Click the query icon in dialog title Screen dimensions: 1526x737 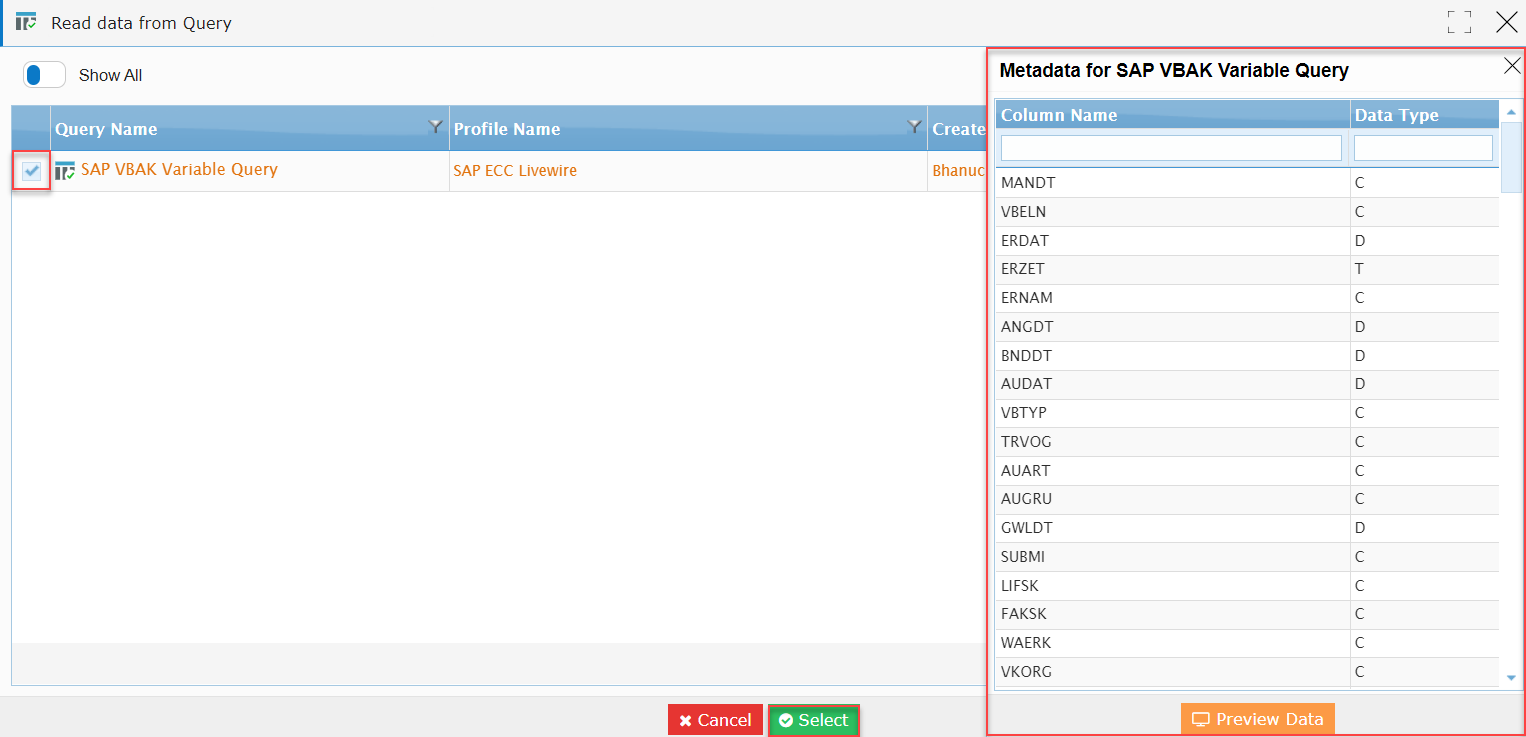pyautogui.click(x=26, y=21)
